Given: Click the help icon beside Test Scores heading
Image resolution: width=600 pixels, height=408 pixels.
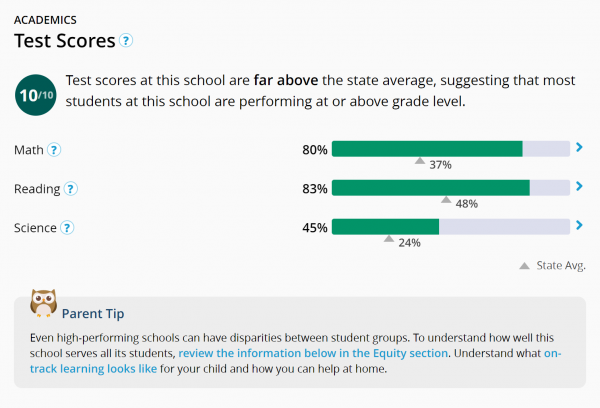Looking at the screenshot, I should 126,41.
